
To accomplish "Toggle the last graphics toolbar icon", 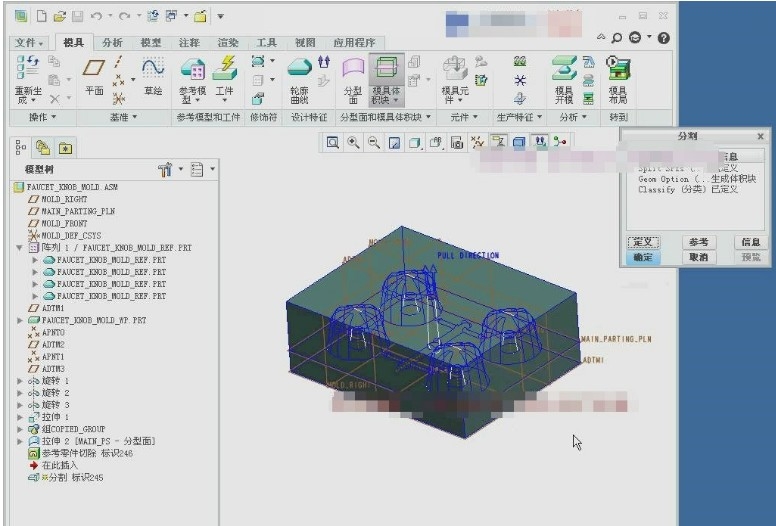I will 560,143.
